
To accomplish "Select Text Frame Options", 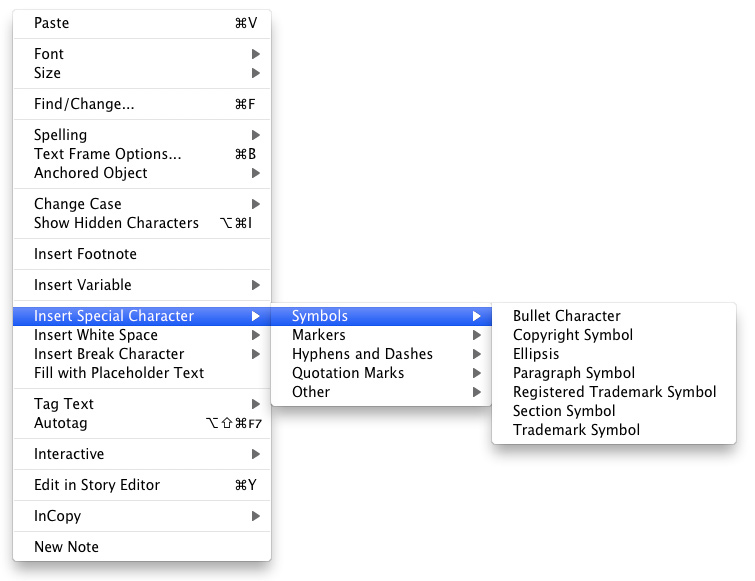I will [107, 154].
